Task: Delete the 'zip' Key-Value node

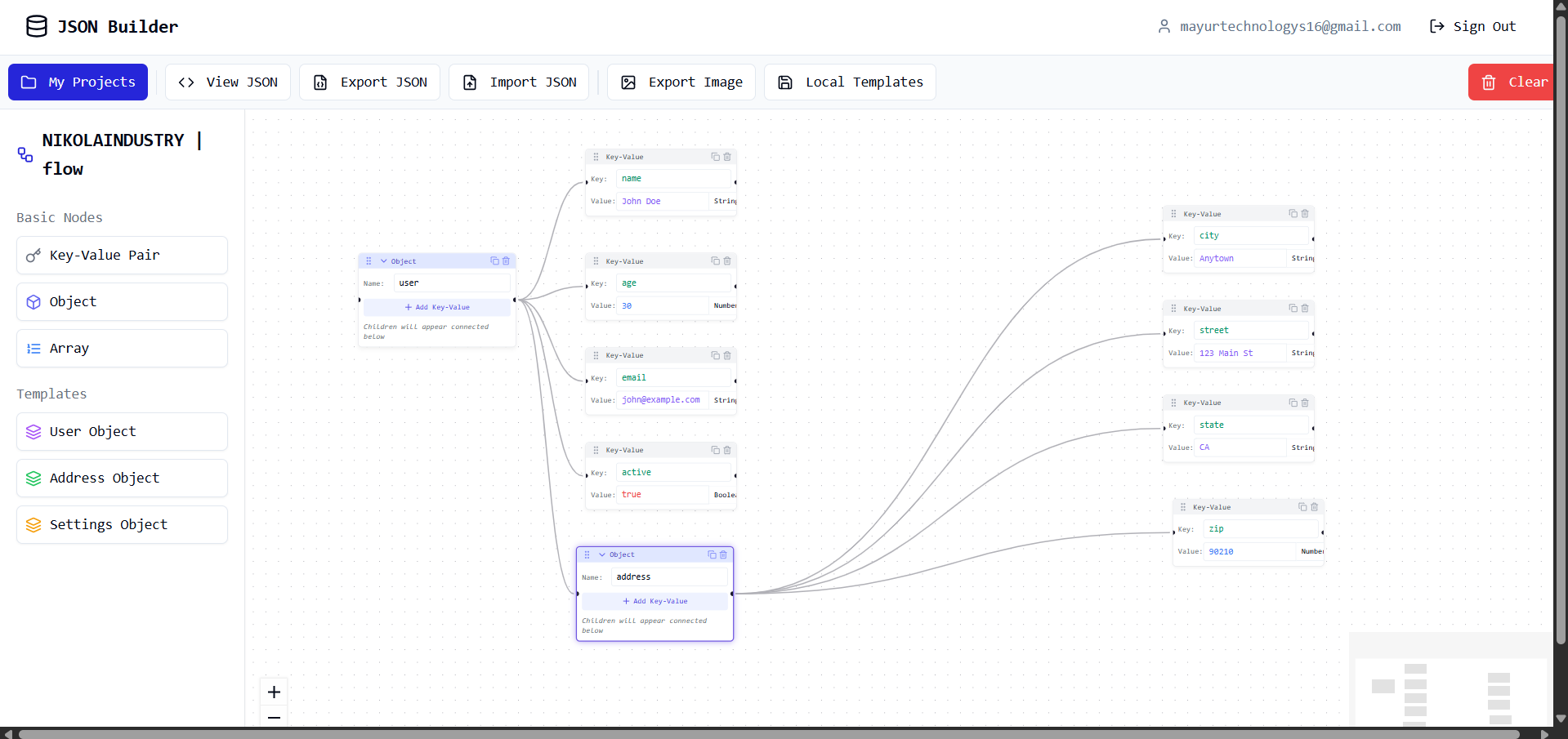Action: point(1315,507)
